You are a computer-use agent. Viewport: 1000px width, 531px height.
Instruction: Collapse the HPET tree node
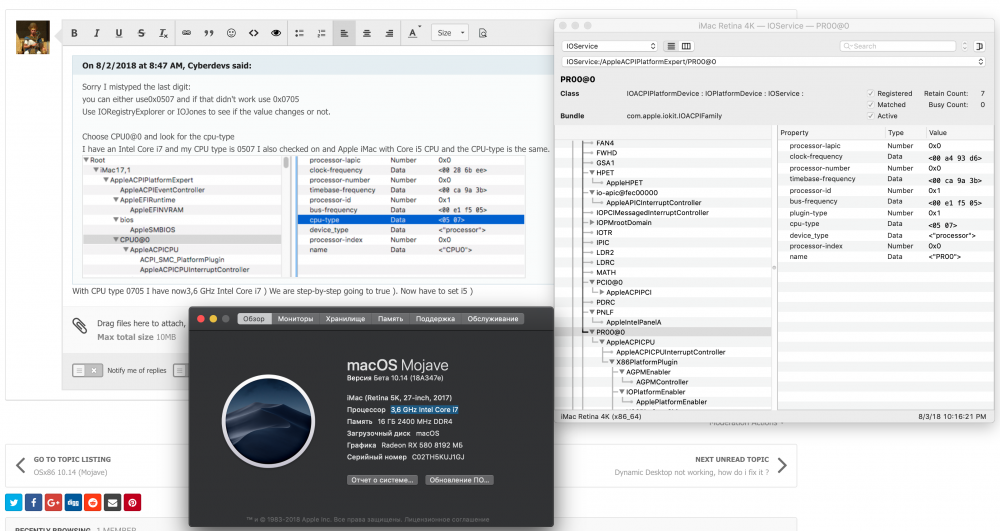coord(592,173)
